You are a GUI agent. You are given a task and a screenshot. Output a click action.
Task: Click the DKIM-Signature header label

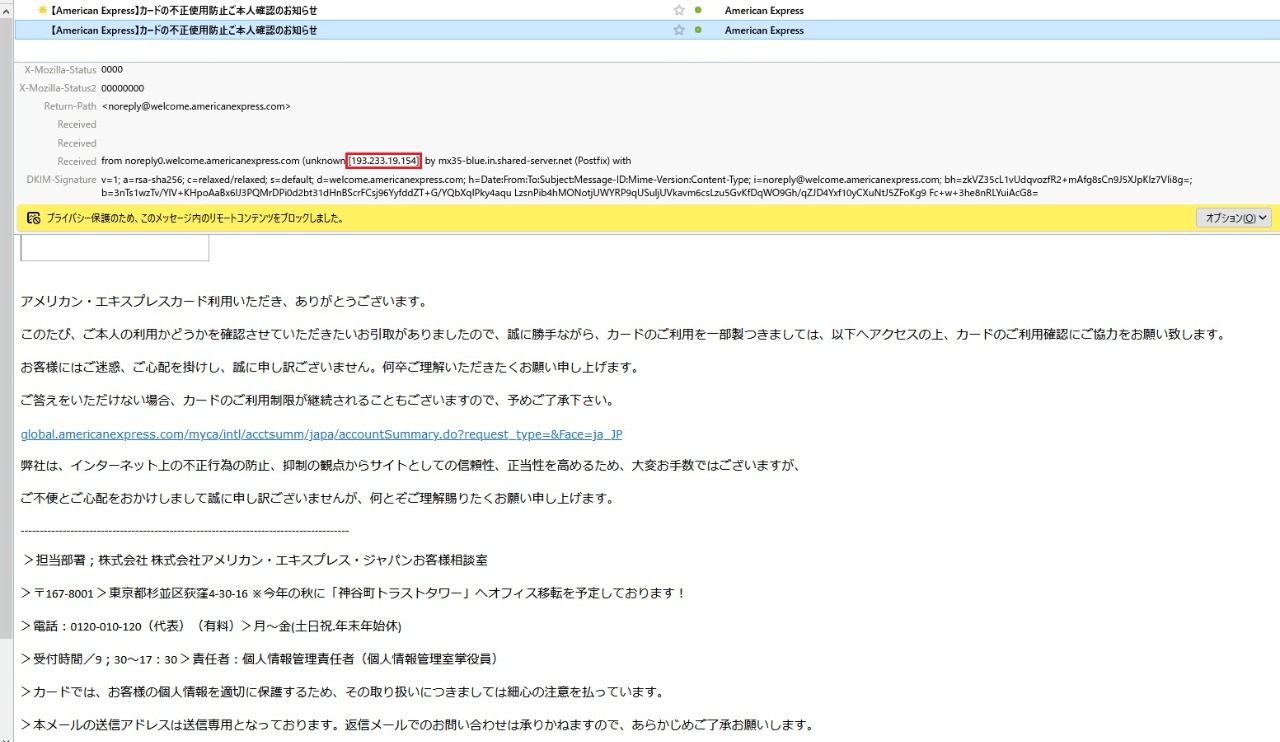(x=61, y=179)
